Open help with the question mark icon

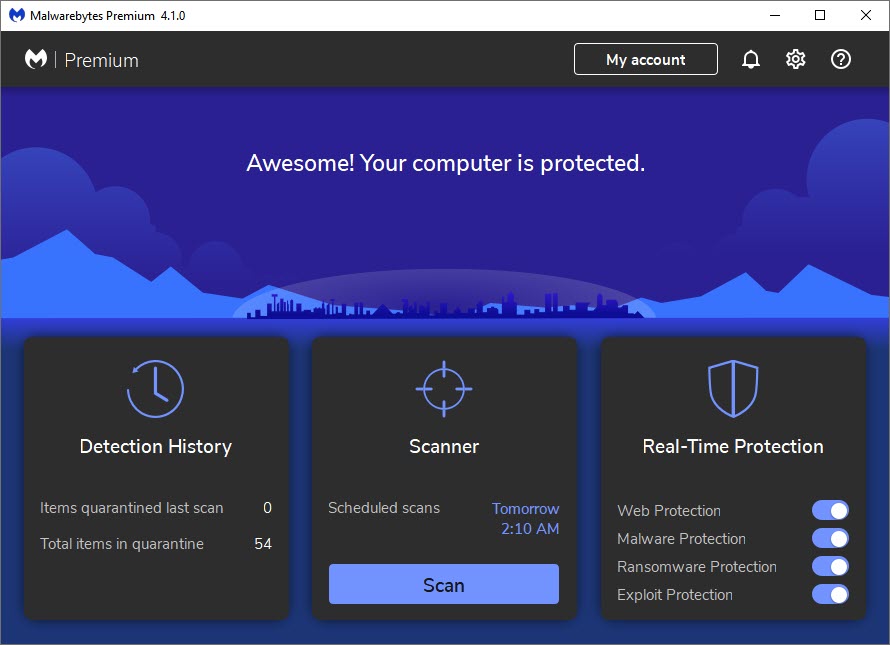click(x=841, y=59)
